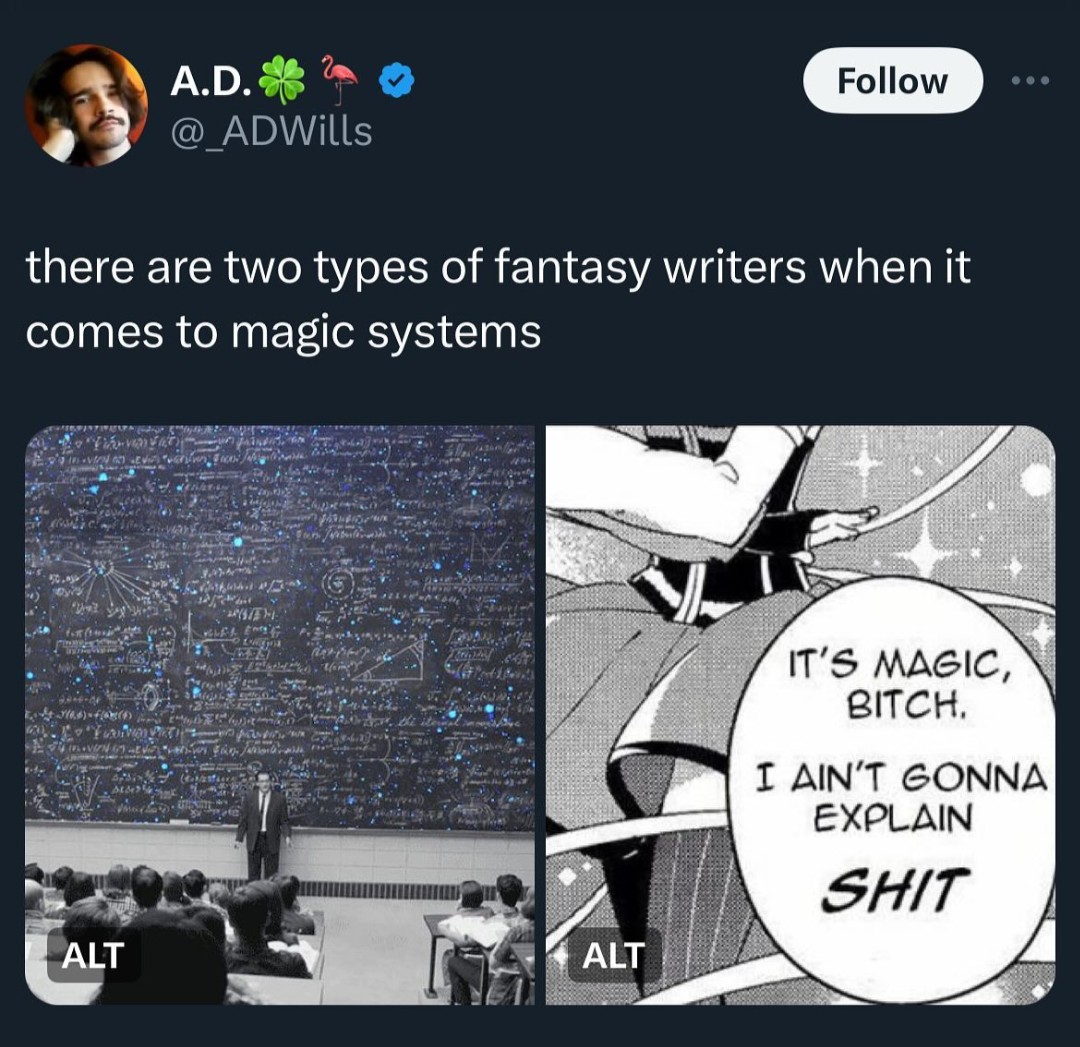Open the A.D. display name profile
The width and height of the screenshot is (1080, 1047).
[x=211, y=81]
